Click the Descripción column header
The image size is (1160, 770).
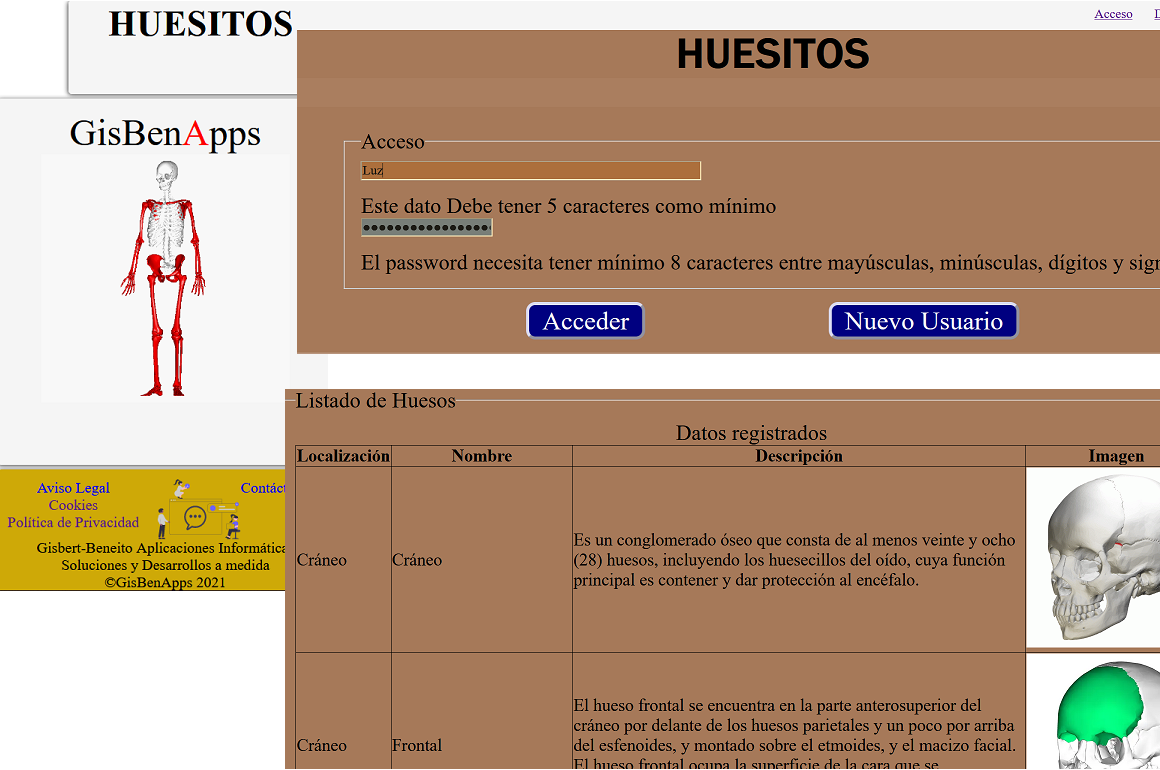click(798, 456)
